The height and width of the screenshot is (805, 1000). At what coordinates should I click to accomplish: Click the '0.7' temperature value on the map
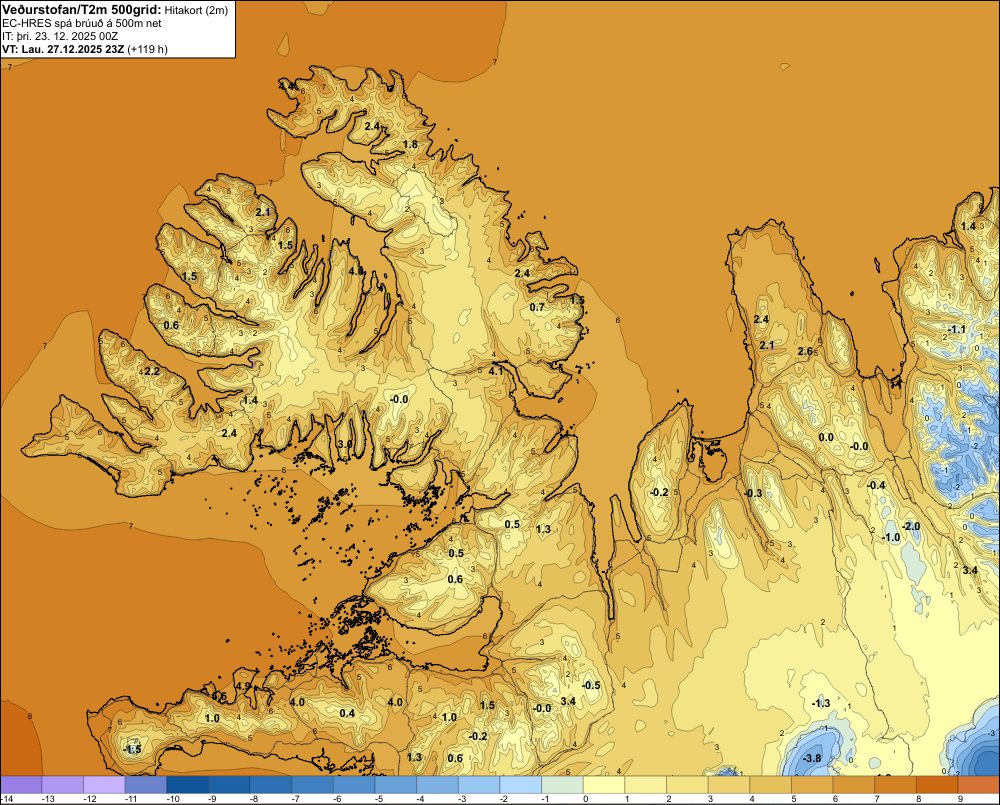(x=538, y=307)
